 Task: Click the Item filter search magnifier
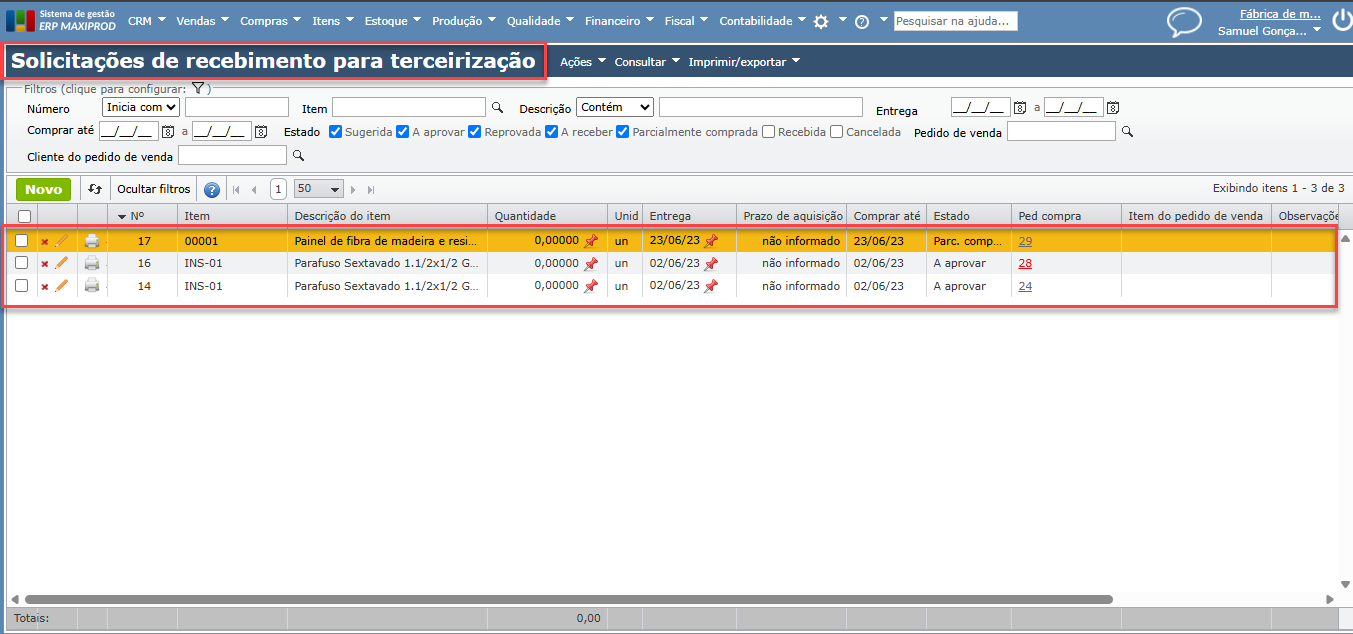(497, 107)
